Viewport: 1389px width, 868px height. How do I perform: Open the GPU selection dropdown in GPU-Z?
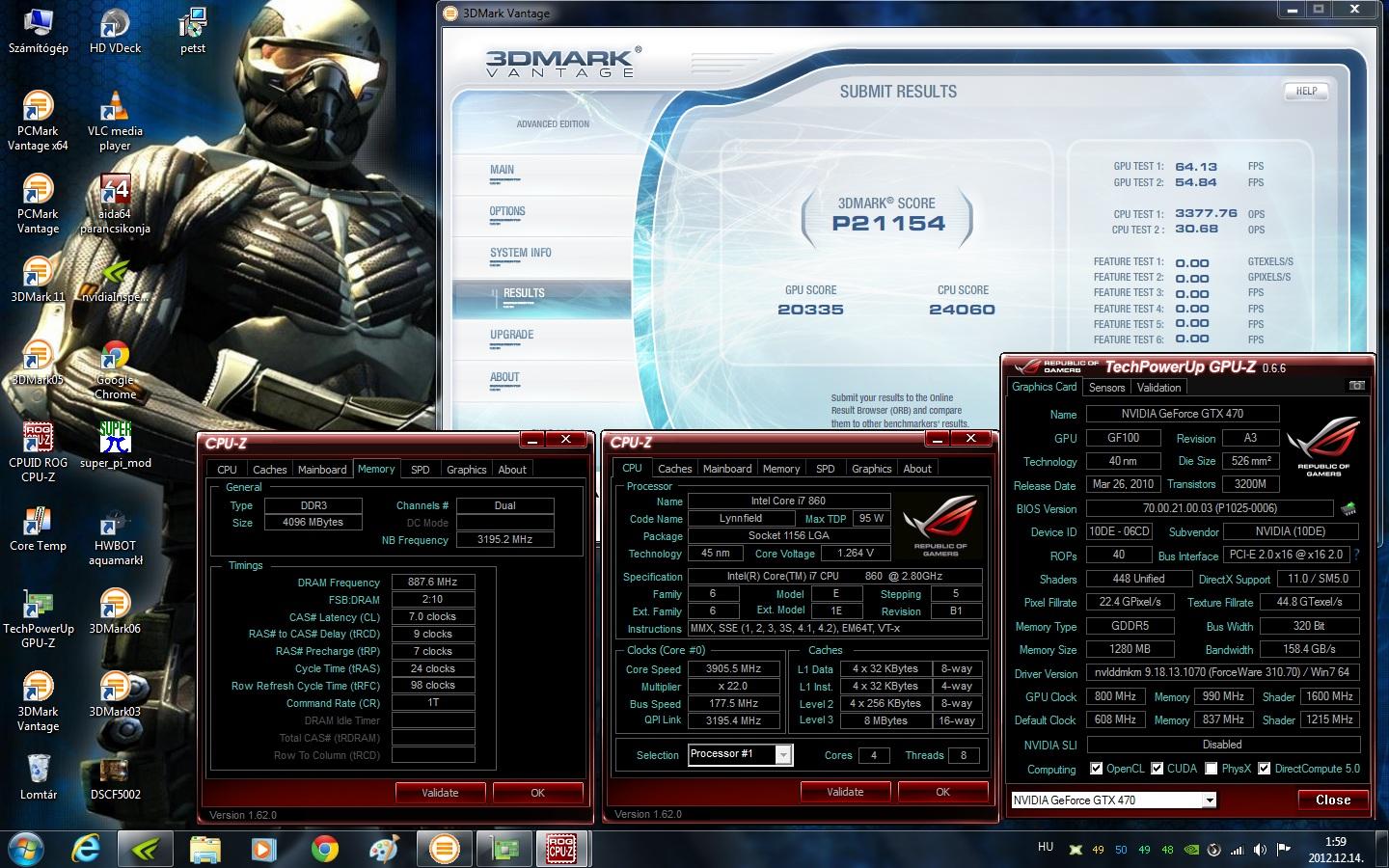click(x=1113, y=800)
